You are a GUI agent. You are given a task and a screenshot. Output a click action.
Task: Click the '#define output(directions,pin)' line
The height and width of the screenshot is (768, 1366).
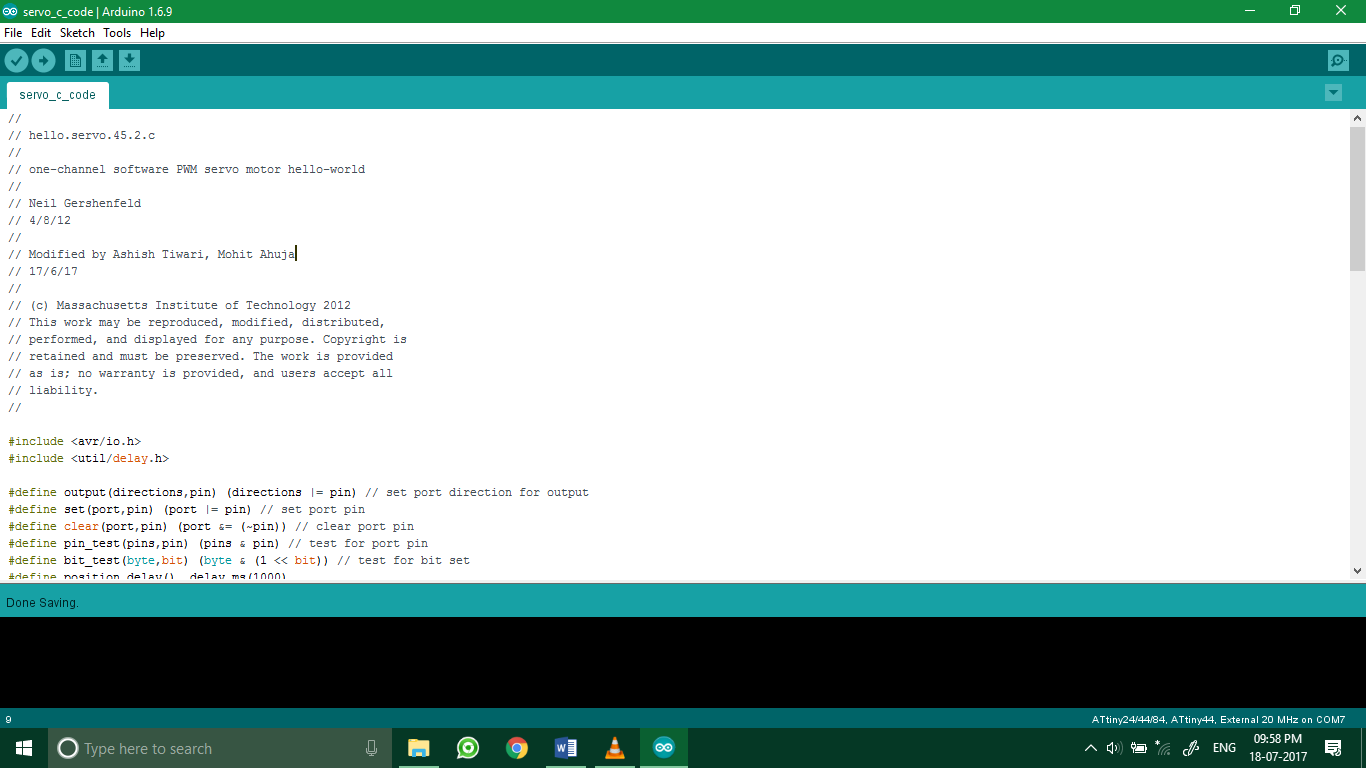pyautogui.click(x=298, y=492)
